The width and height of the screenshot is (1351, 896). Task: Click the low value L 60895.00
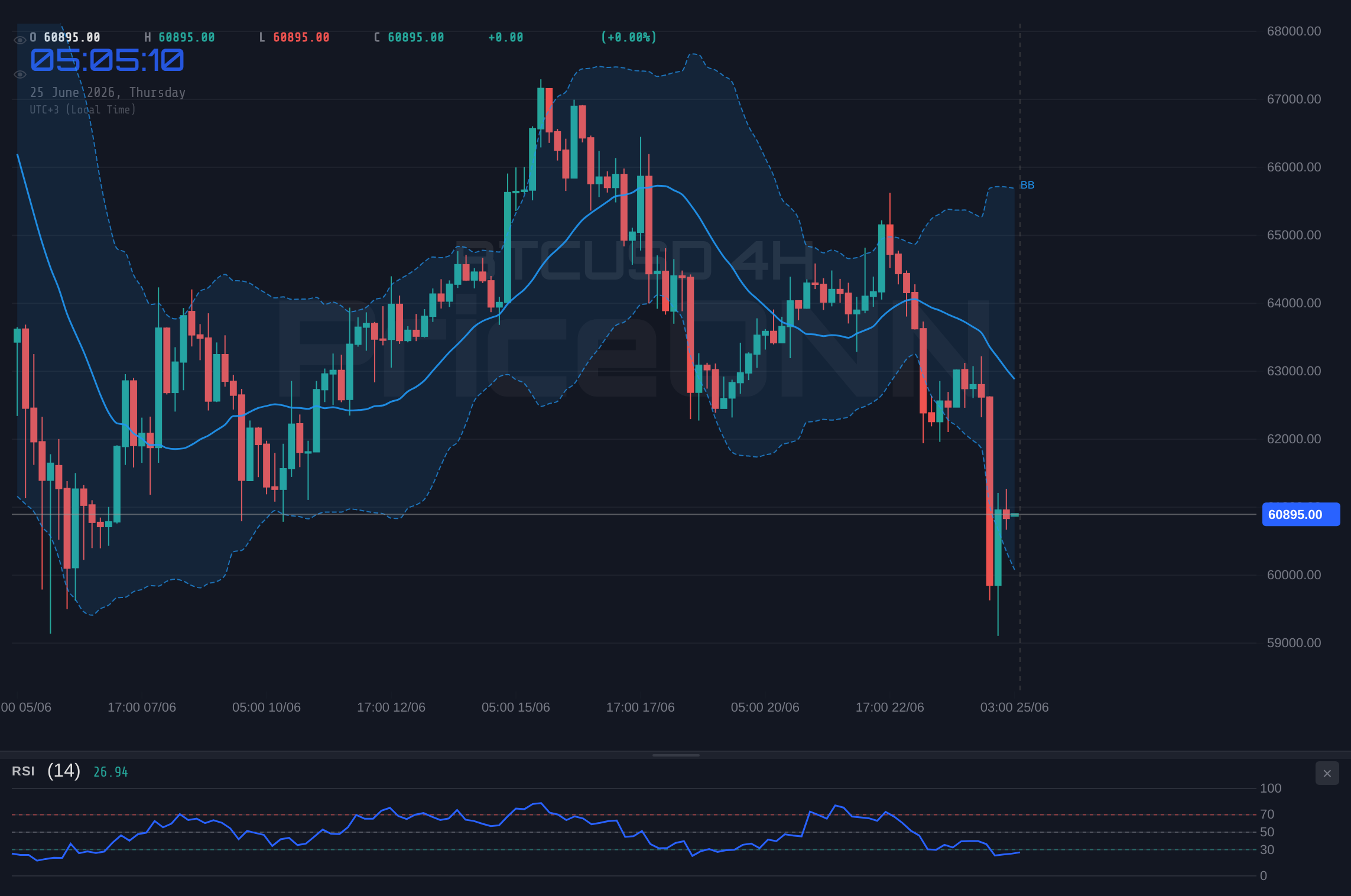tap(294, 37)
